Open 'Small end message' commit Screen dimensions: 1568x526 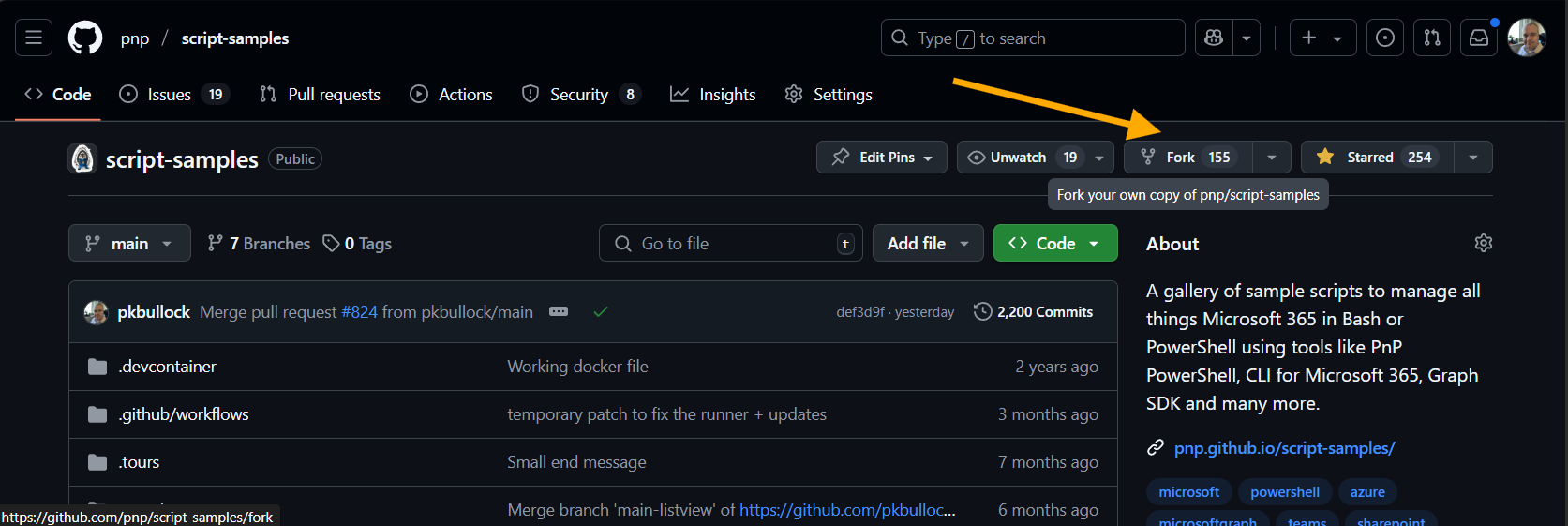coord(576,462)
